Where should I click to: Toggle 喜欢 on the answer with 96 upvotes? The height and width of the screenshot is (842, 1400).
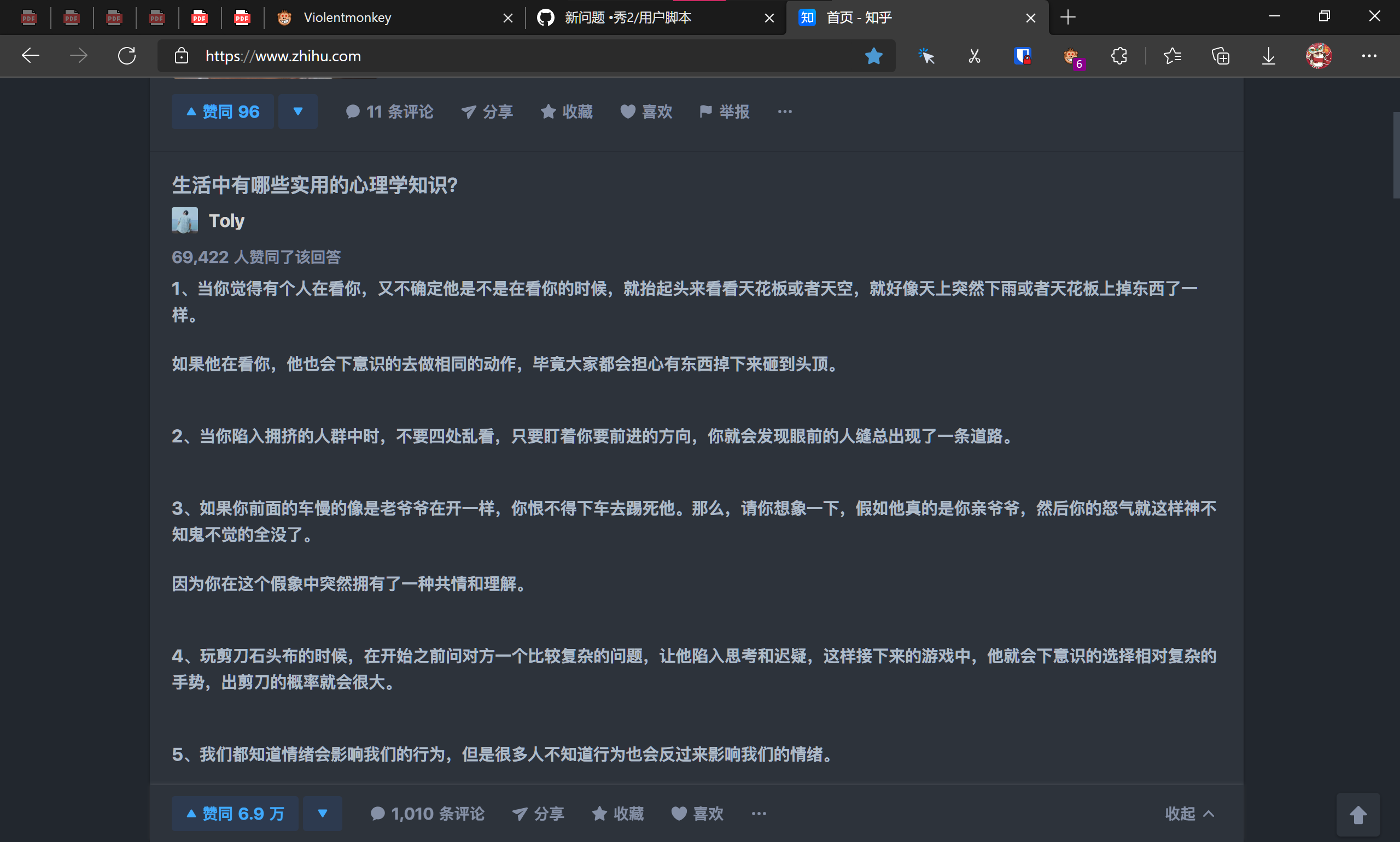click(646, 111)
